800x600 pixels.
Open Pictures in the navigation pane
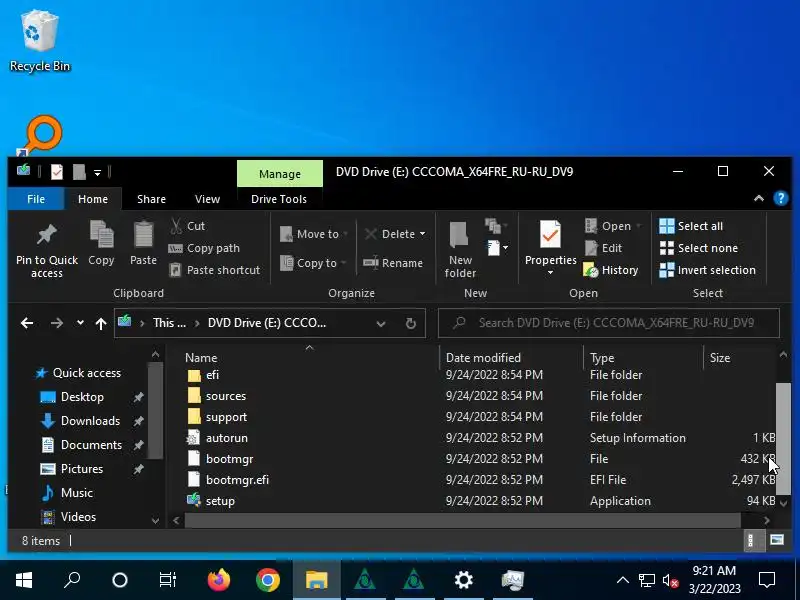tap(82, 469)
